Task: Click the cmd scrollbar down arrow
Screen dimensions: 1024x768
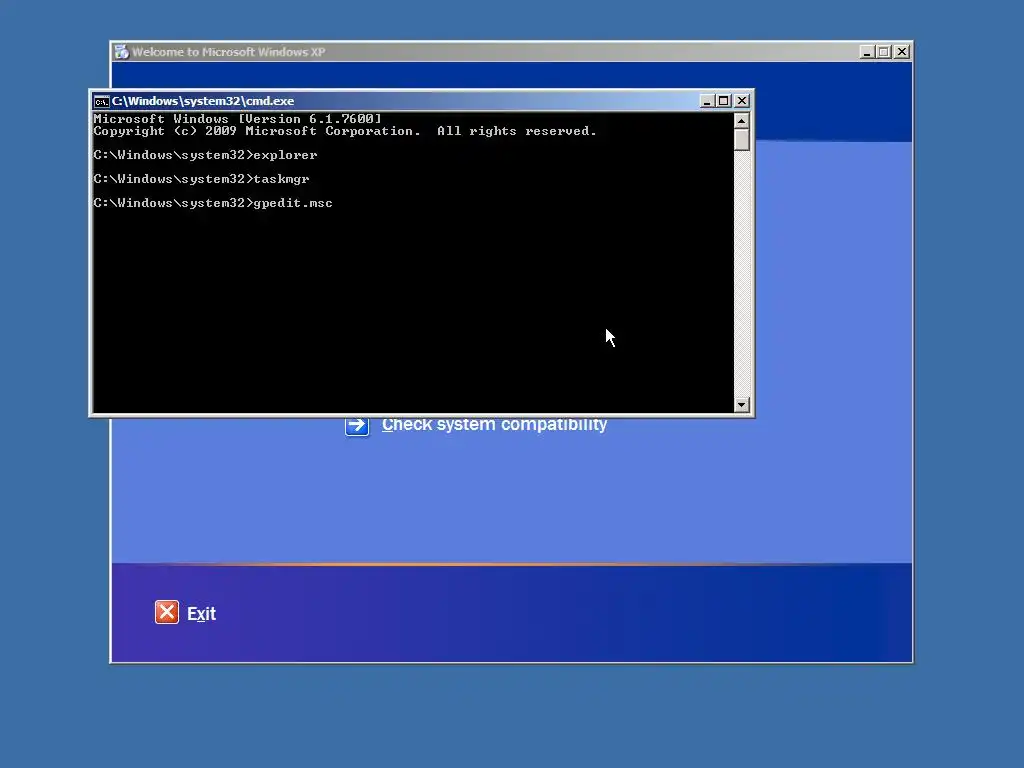Action: pos(741,405)
